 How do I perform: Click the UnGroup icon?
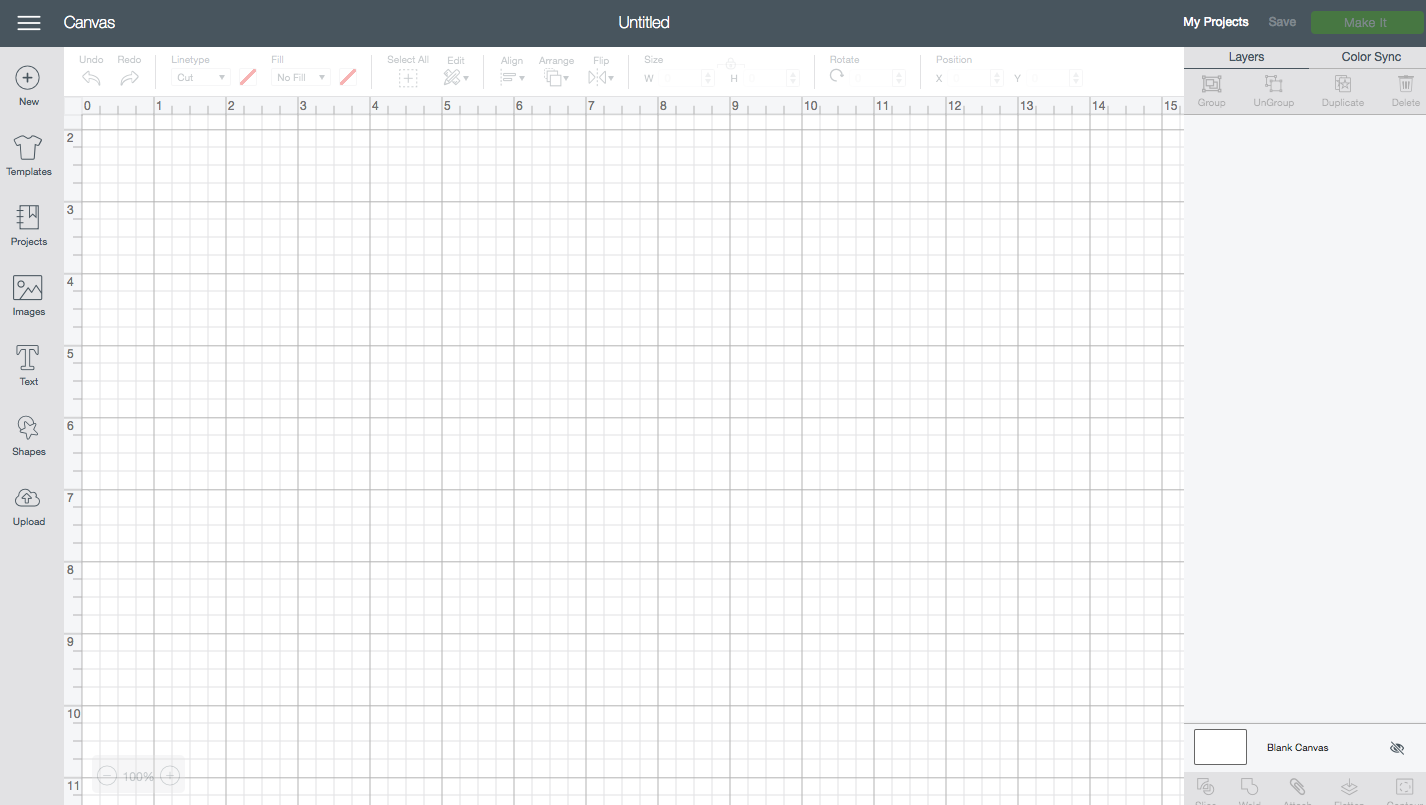[x=1273, y=85]
